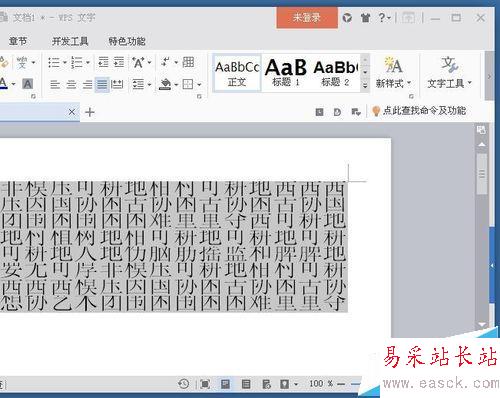Close the current document tab

pyautogui.click(x=72, y=112)
